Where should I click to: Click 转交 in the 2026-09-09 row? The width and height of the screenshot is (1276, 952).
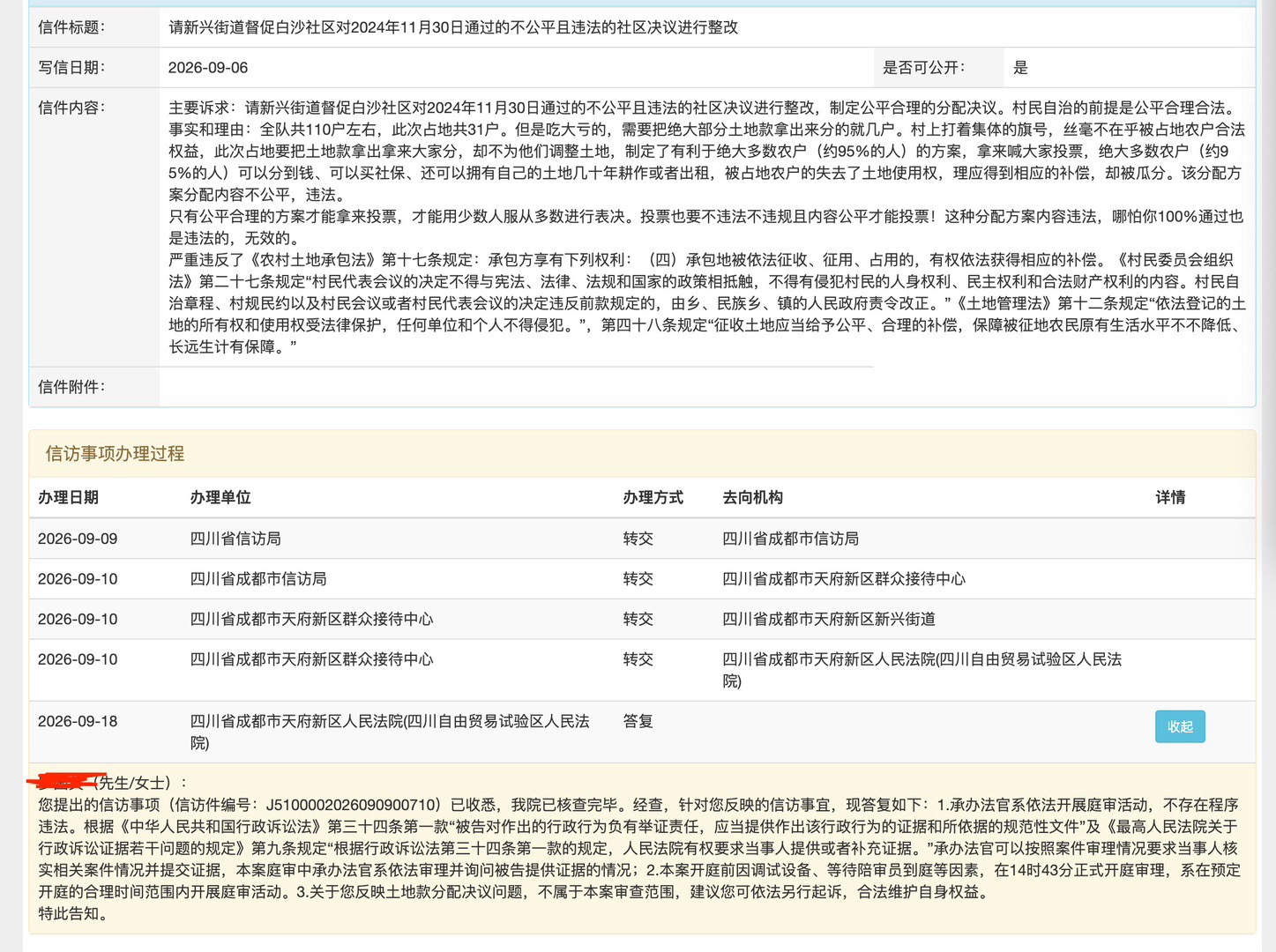pyautogui.click(x=638, y=539)
